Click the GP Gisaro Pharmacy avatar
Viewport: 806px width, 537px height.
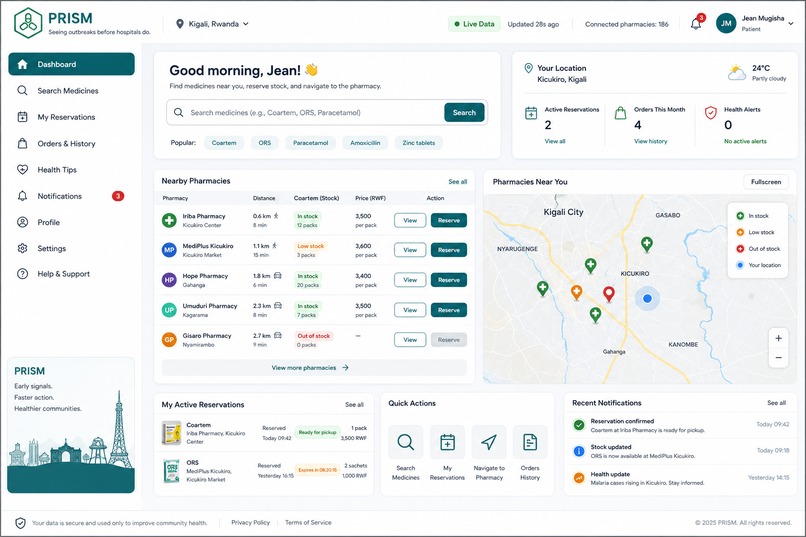pyautogui.click(x=169, y=340)
